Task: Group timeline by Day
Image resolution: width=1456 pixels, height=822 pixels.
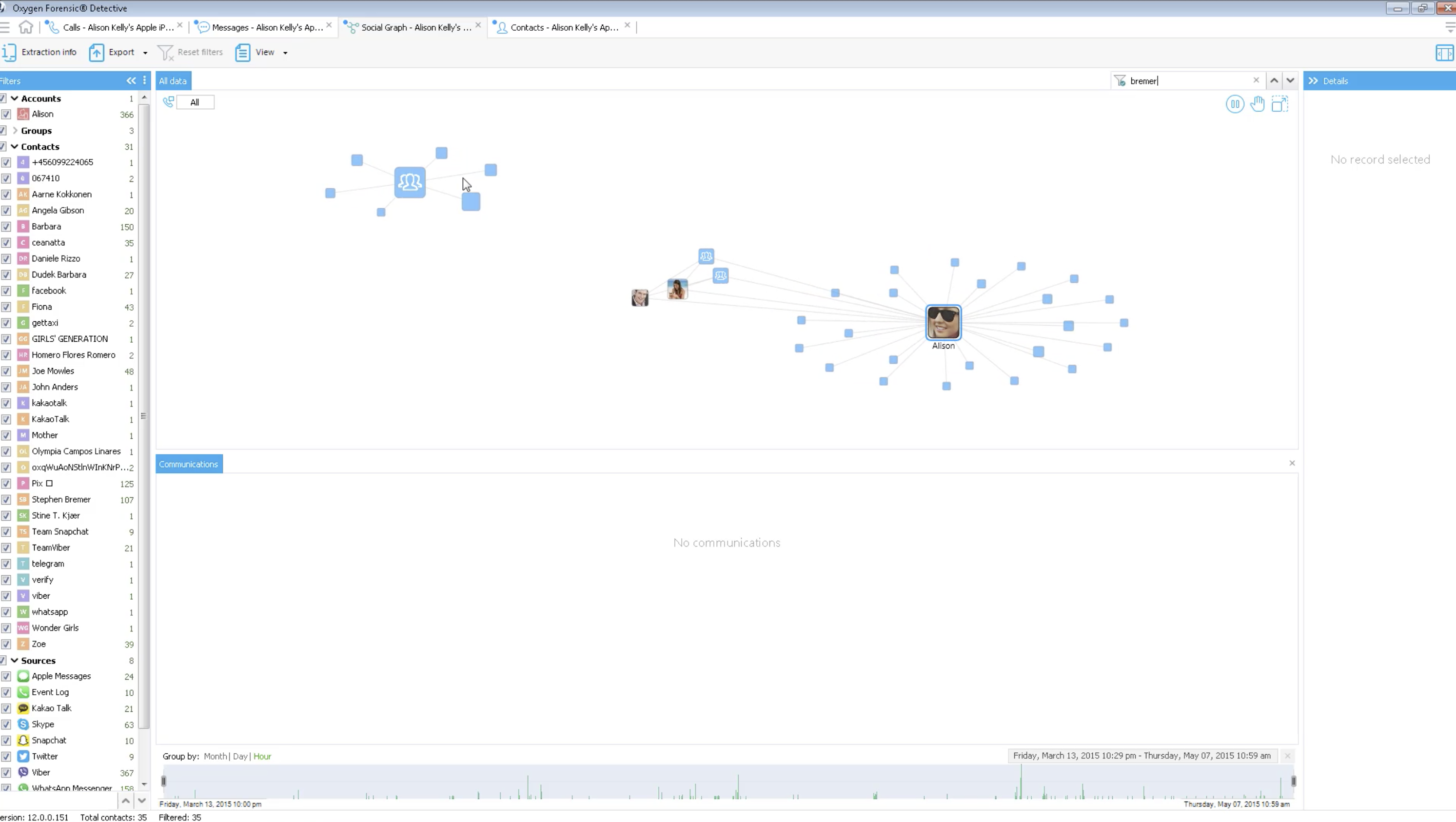Action: tap(239, 756)
